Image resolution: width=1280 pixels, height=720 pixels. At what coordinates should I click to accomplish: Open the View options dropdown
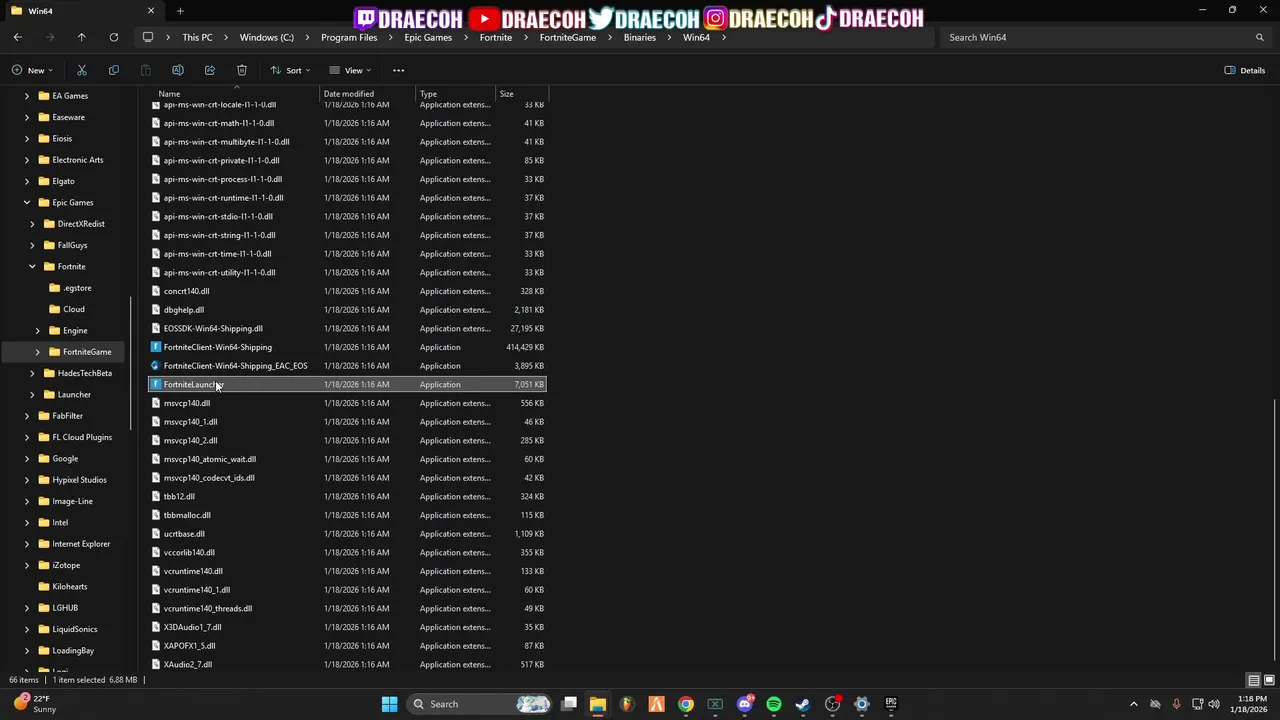(x=350, y=70)
